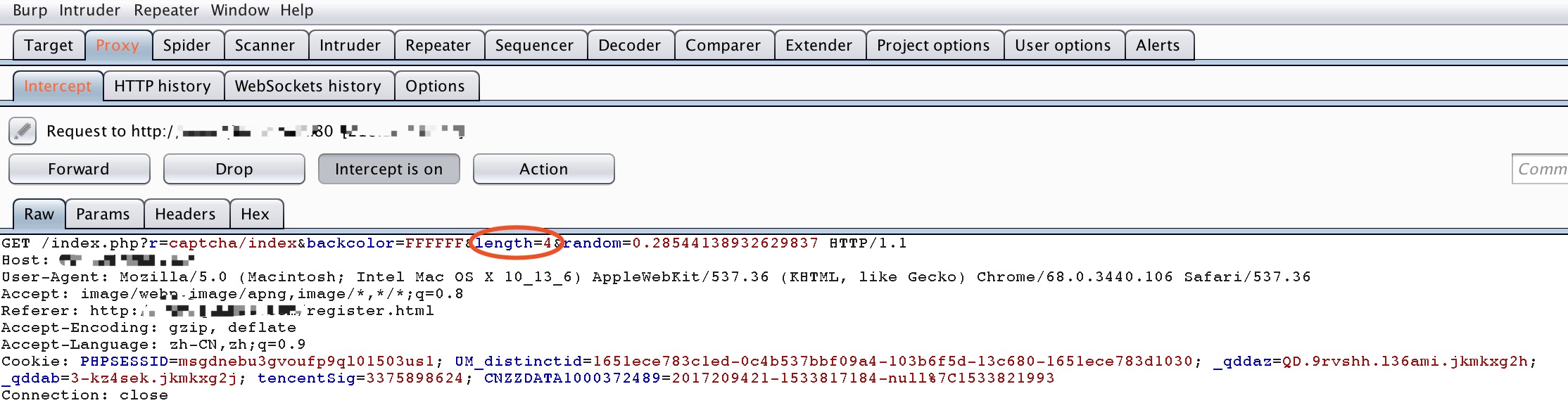Go to Project options tab
This screenshot has height=415, width=1568.
(x=933, y=45)
